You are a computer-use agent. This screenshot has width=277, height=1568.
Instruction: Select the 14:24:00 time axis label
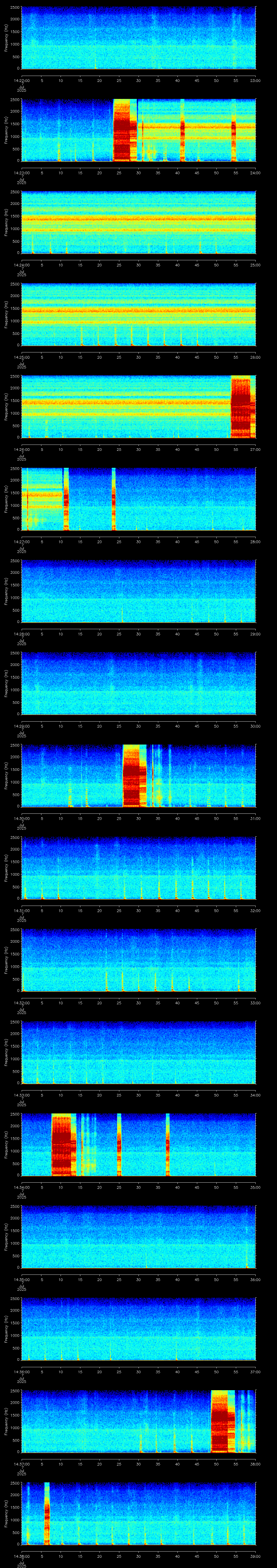21,265
